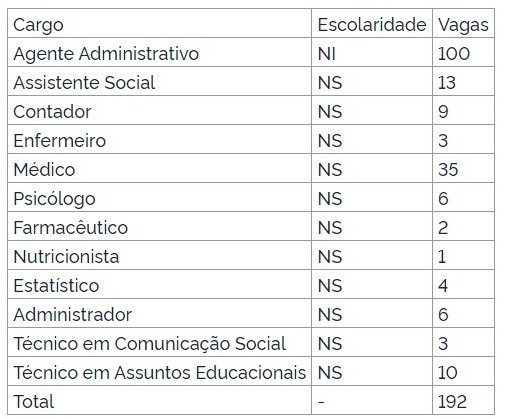Select the Escolaridade column header
Viewport: 509px width, 419px height.
372,25
